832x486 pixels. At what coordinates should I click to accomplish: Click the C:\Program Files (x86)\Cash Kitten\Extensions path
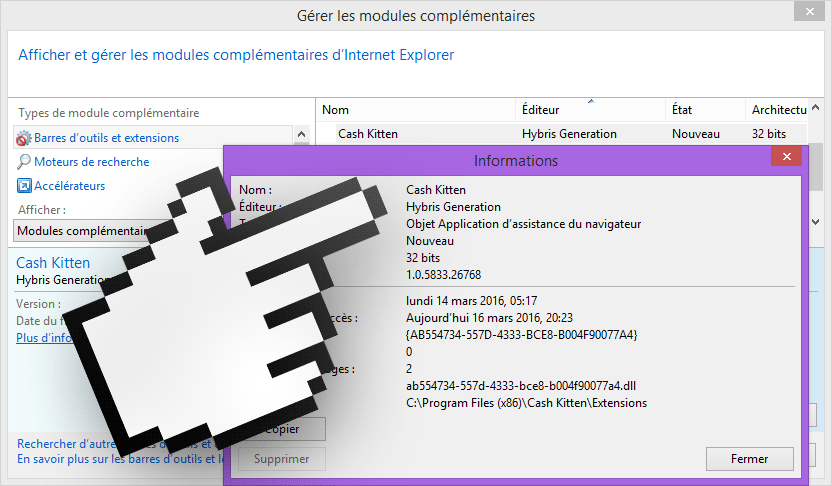(x=526, y=403)
